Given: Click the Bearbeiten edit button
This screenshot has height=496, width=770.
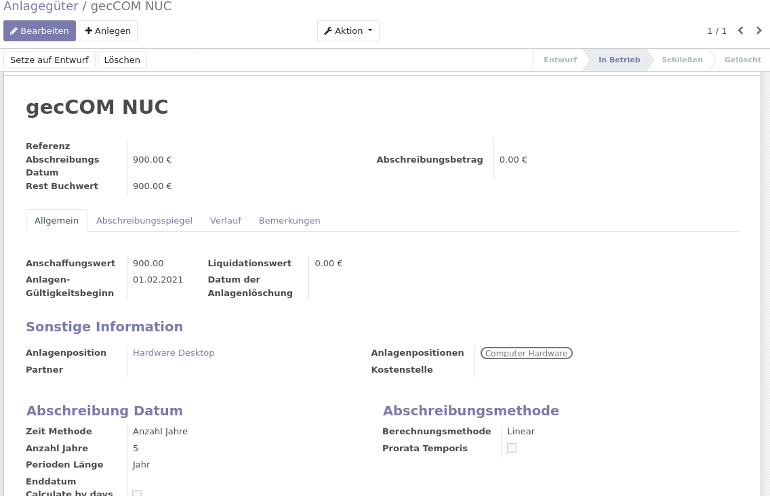Looking at the screenshot, I should 40,31.
